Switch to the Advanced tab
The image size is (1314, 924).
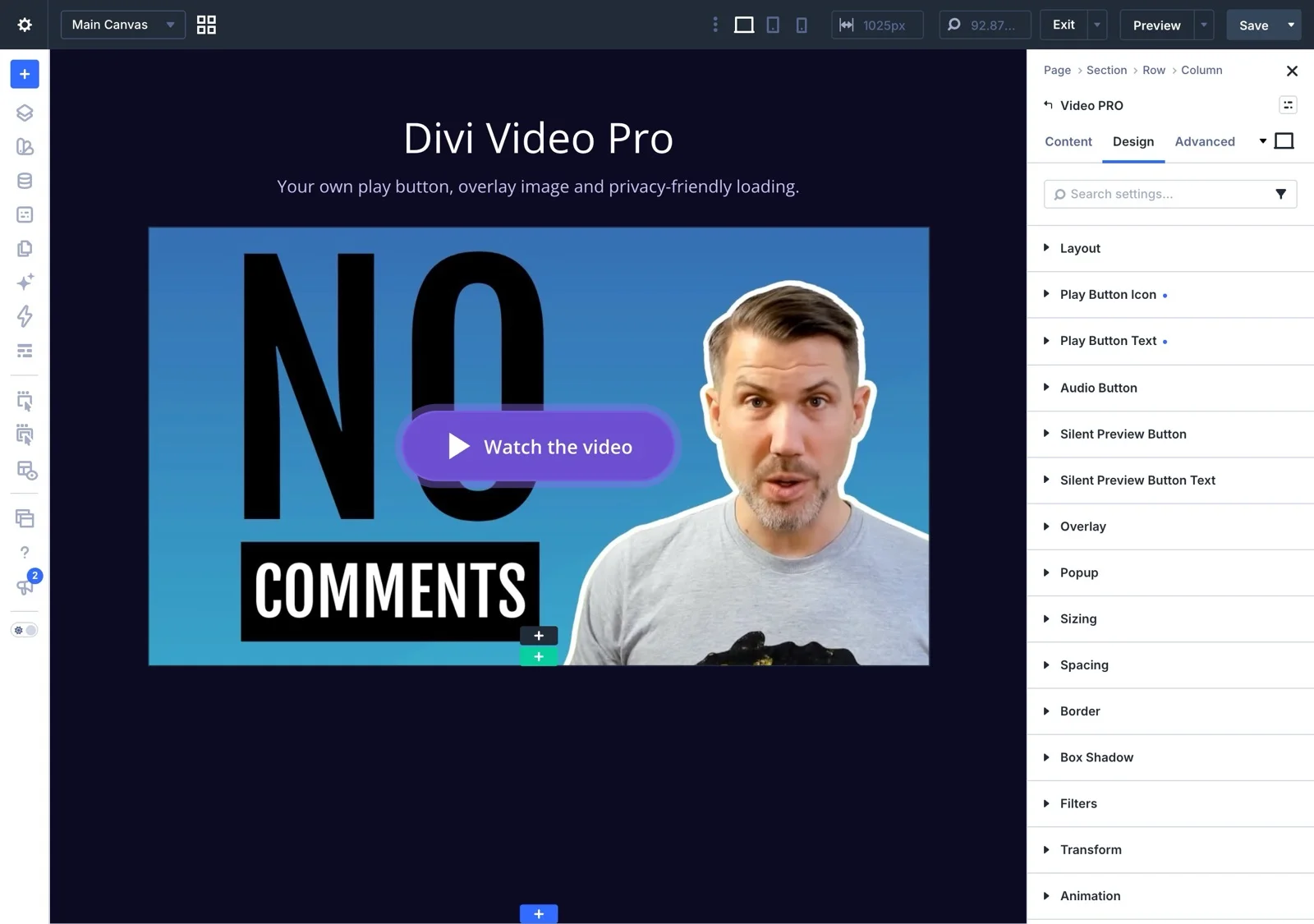[1205, 141]
